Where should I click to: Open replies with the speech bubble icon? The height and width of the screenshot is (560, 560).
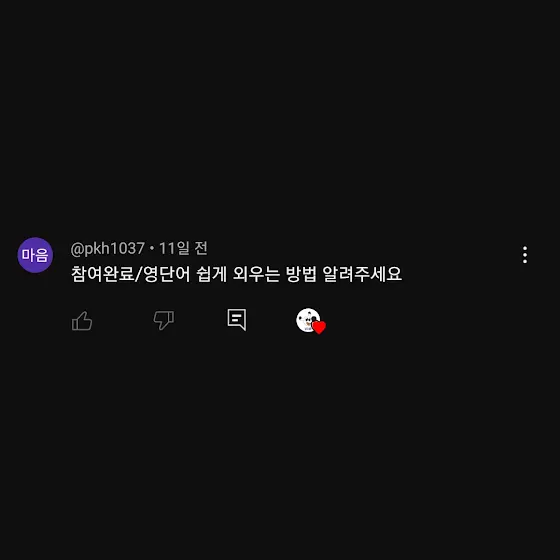237,320
